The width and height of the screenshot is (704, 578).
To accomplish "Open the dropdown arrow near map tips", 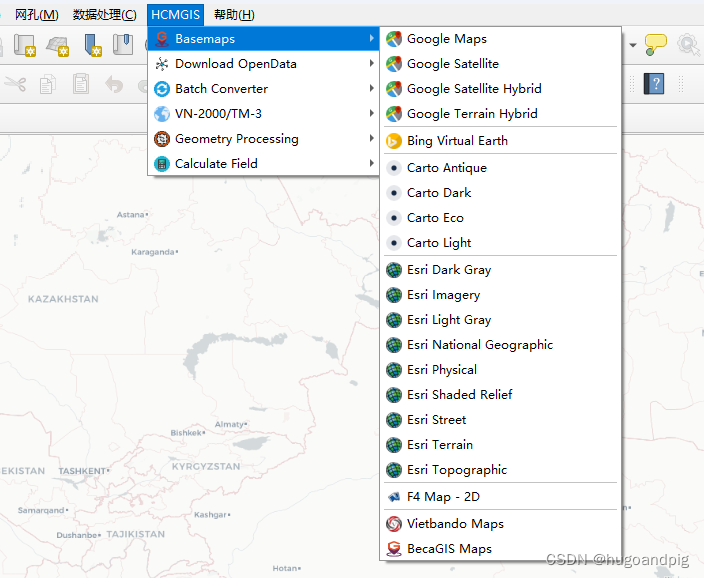I will click(x=633, y=45).
